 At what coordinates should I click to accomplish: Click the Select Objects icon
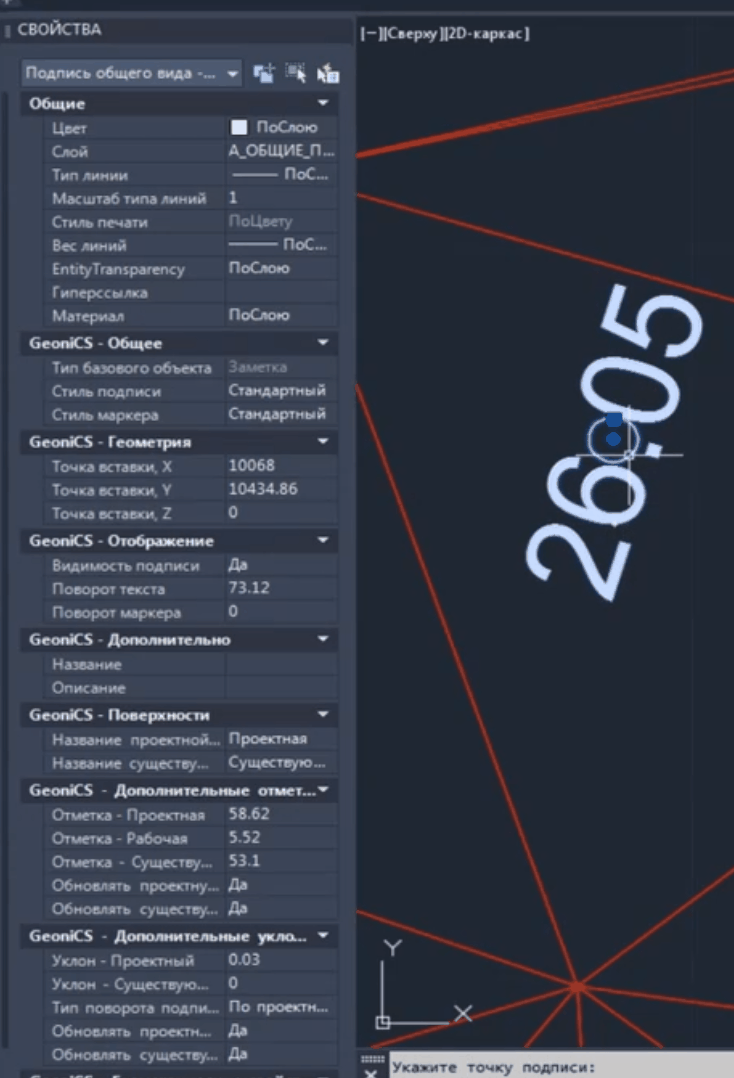click(295, 73)
